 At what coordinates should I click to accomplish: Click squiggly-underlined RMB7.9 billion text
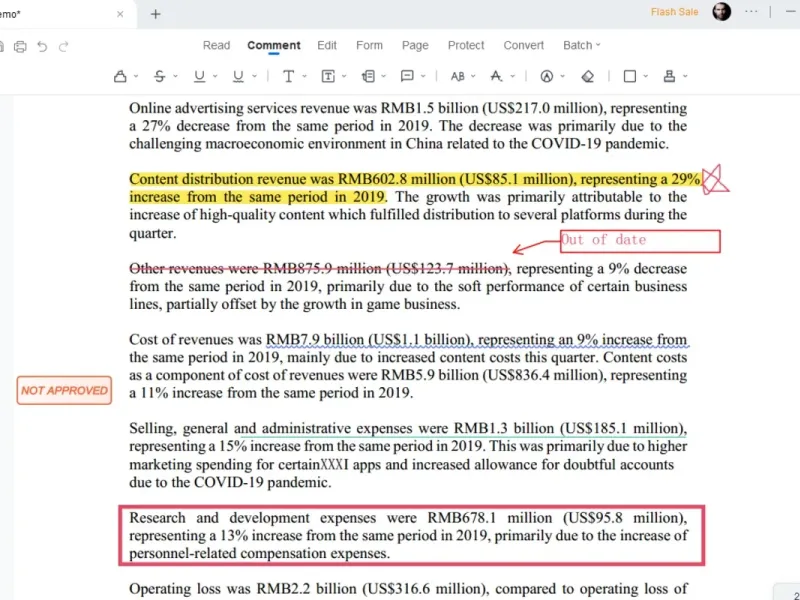[x=478, y=340]
